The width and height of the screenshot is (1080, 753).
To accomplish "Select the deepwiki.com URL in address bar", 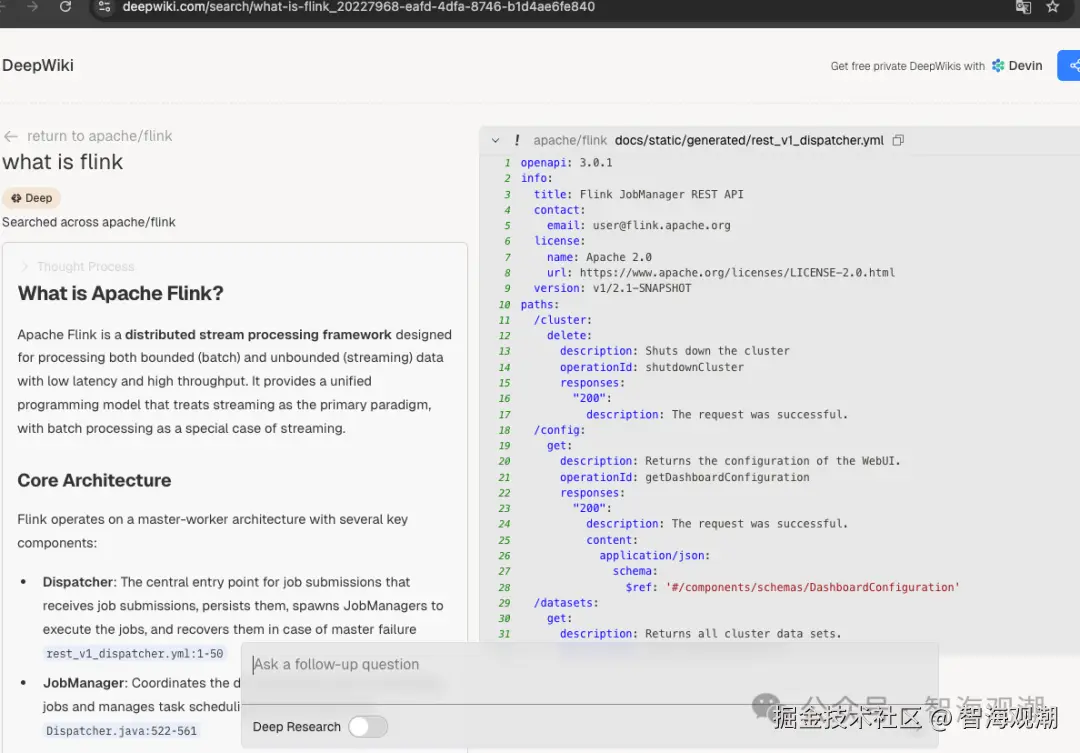I will (358, 7).
